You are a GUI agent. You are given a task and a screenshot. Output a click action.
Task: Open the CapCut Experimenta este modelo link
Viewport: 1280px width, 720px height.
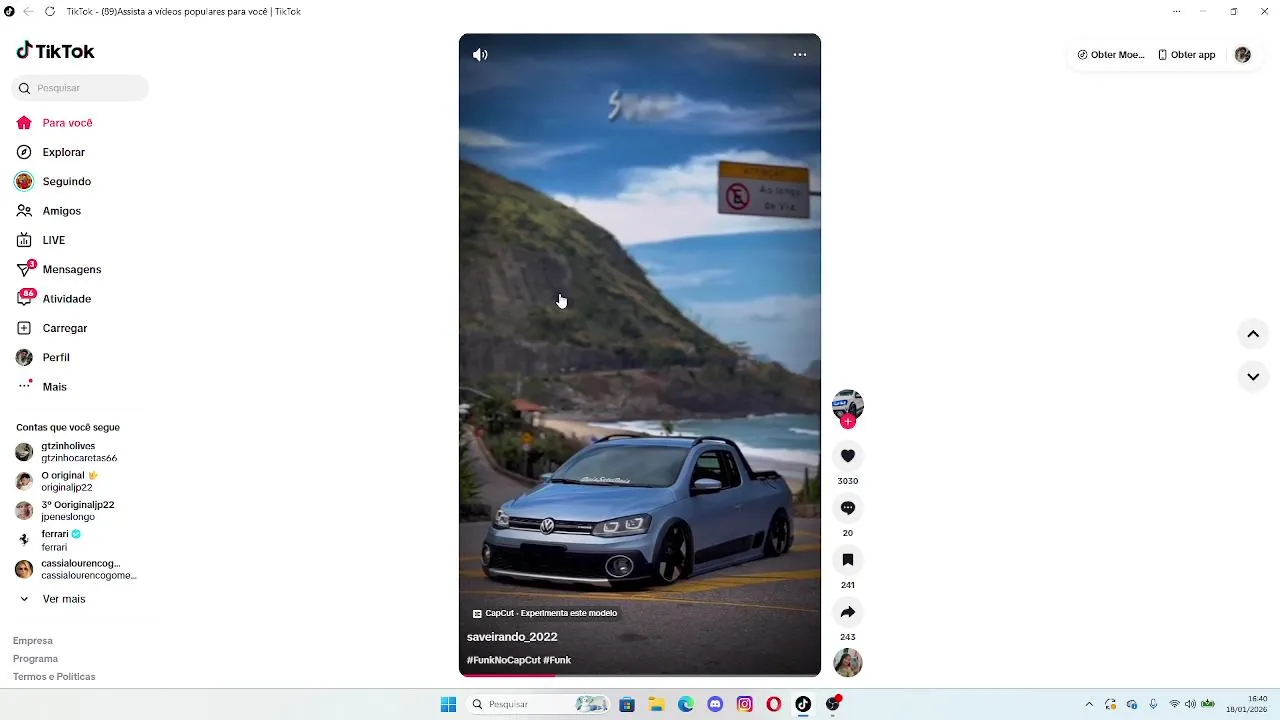pyautogui.click(x=545, y=613)
